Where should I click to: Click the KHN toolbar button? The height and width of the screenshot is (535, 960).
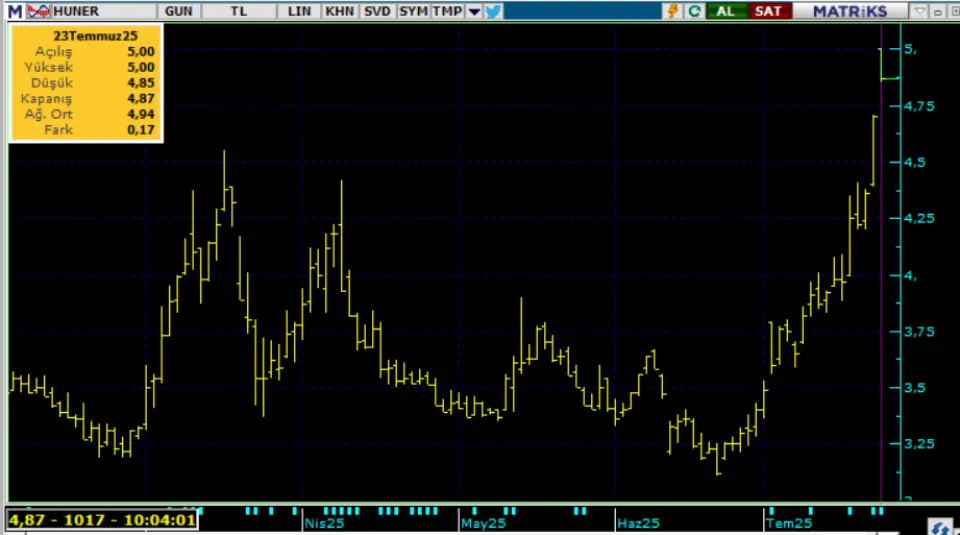coord(340,11)
